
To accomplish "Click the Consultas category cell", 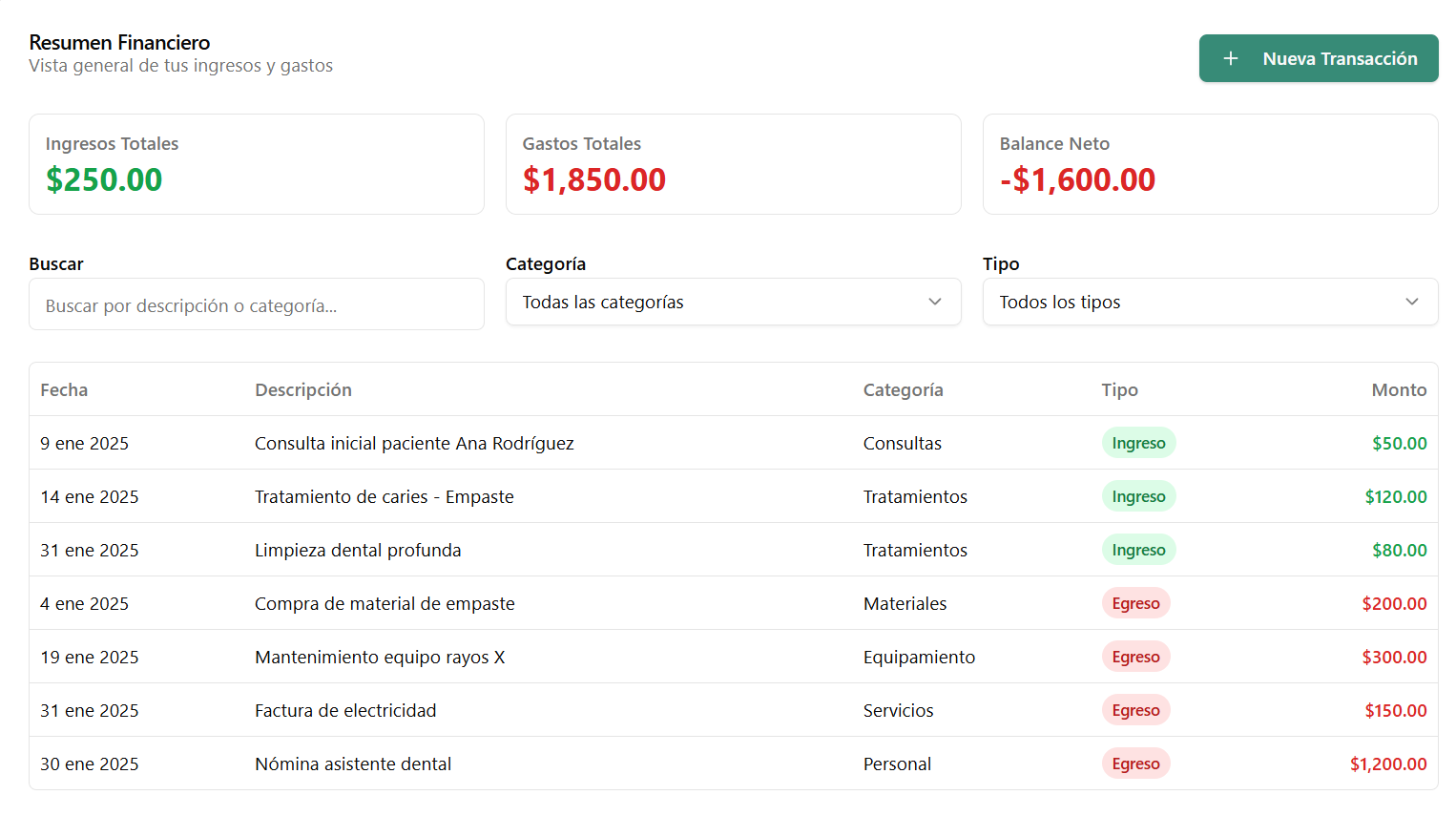I will [902, 443].
